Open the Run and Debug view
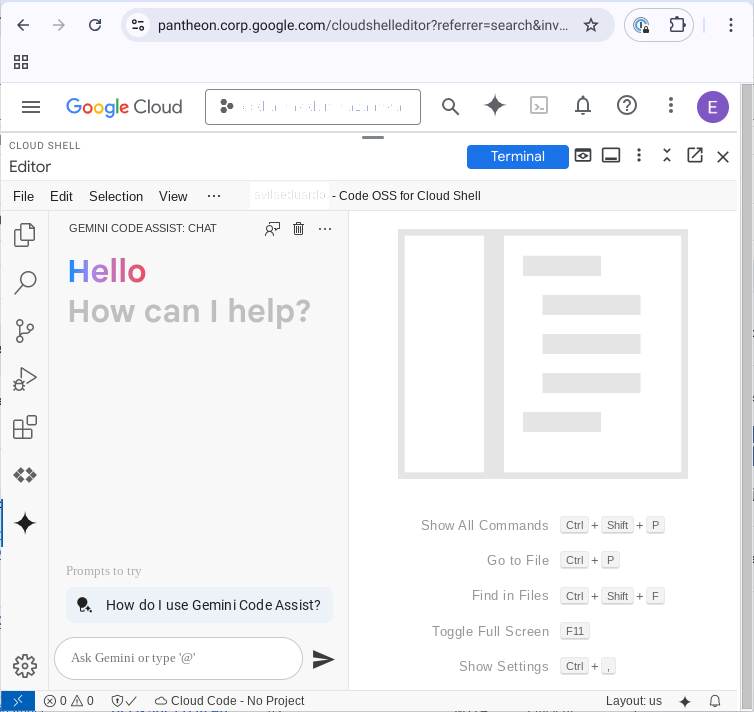The height and width of the screenshot is (712, 754). (x=25, y=379)
